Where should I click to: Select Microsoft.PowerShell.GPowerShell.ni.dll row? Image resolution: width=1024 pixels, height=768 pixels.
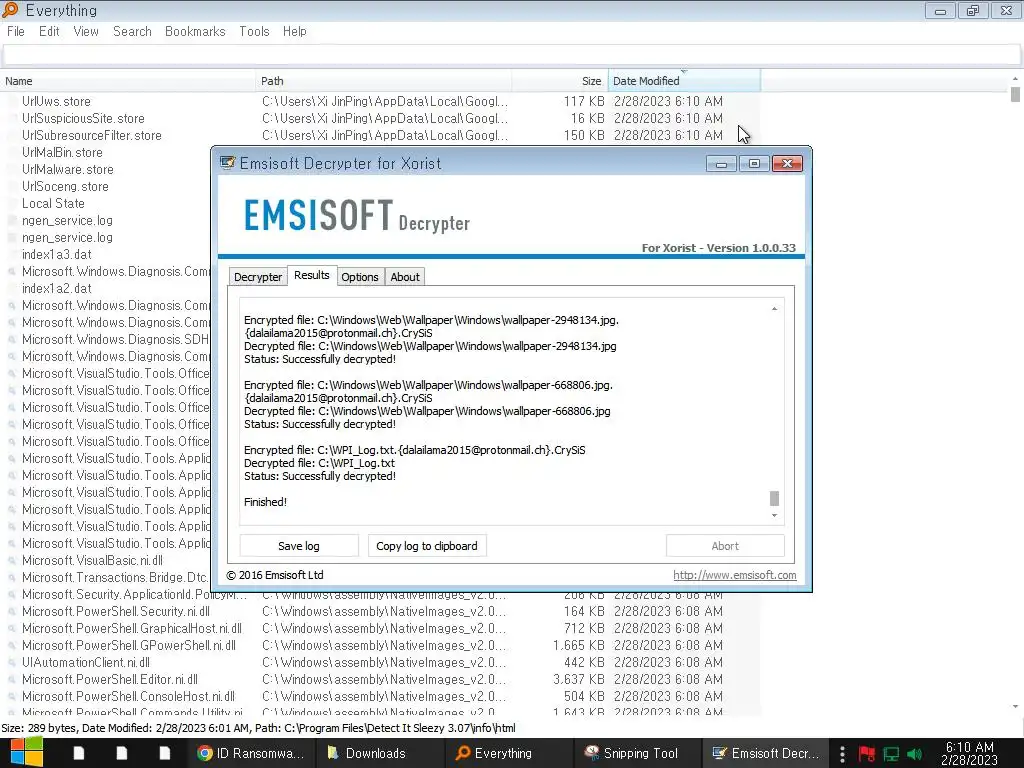click(x=381, y=645)
